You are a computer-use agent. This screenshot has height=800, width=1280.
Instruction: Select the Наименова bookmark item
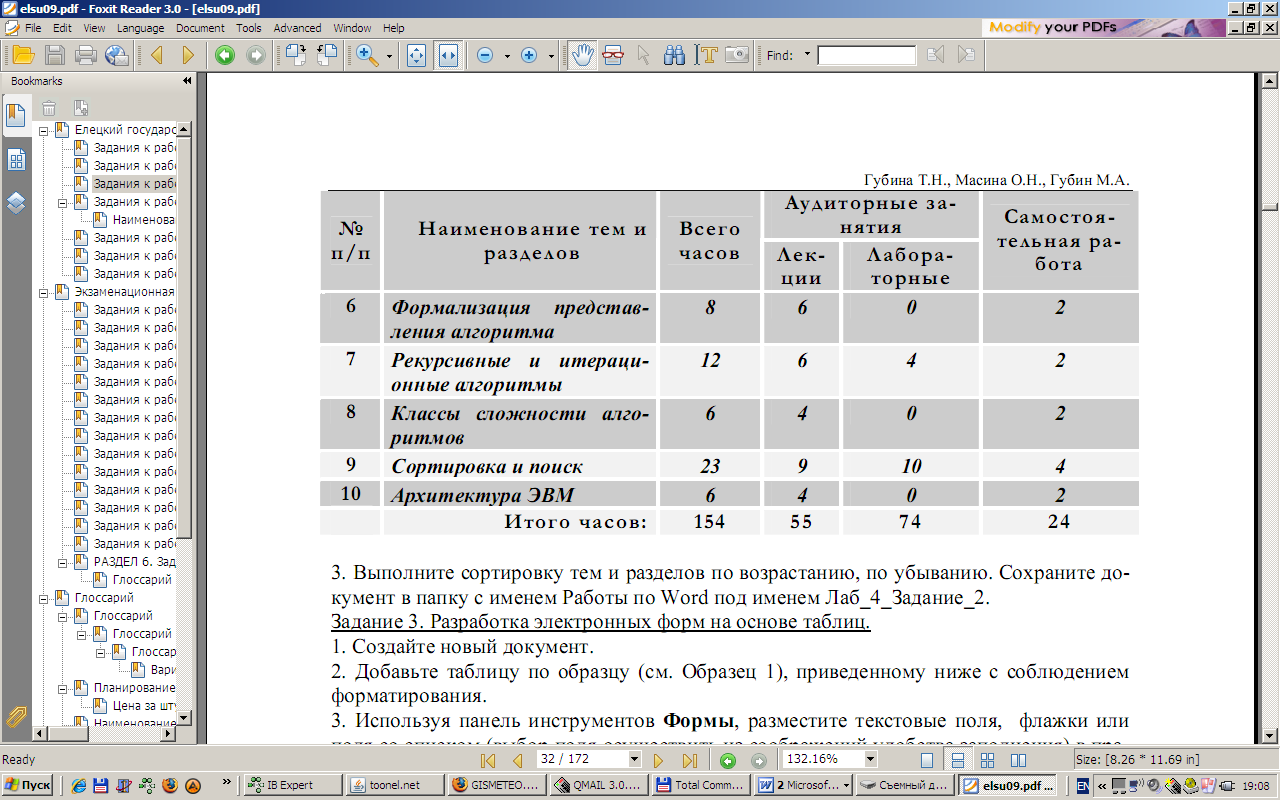click(x=144, y=220)
